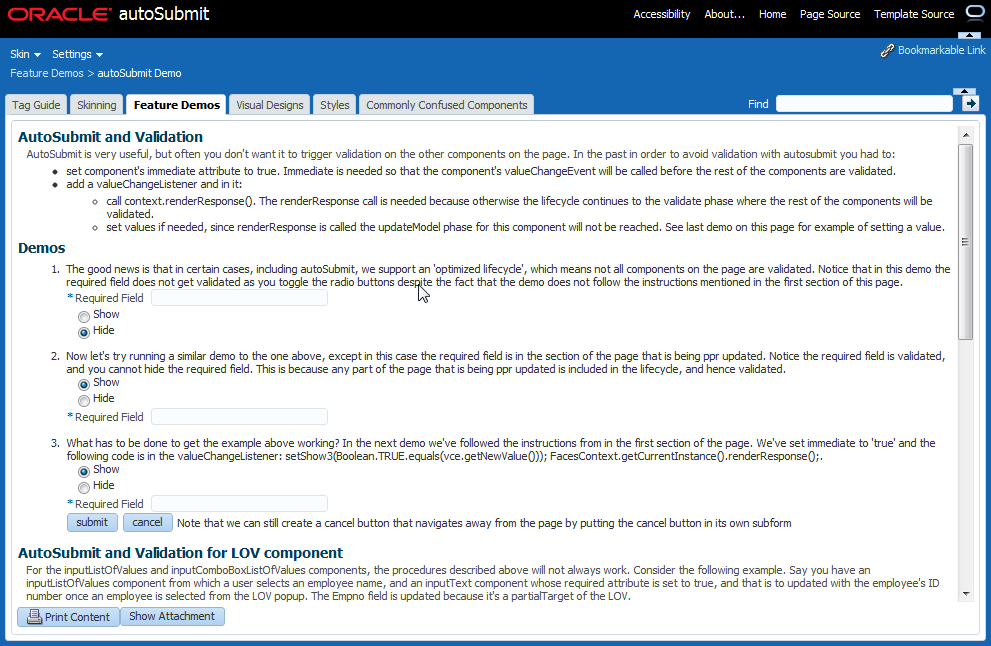
Task: Click the cancel button
Action: click(147, 522)
